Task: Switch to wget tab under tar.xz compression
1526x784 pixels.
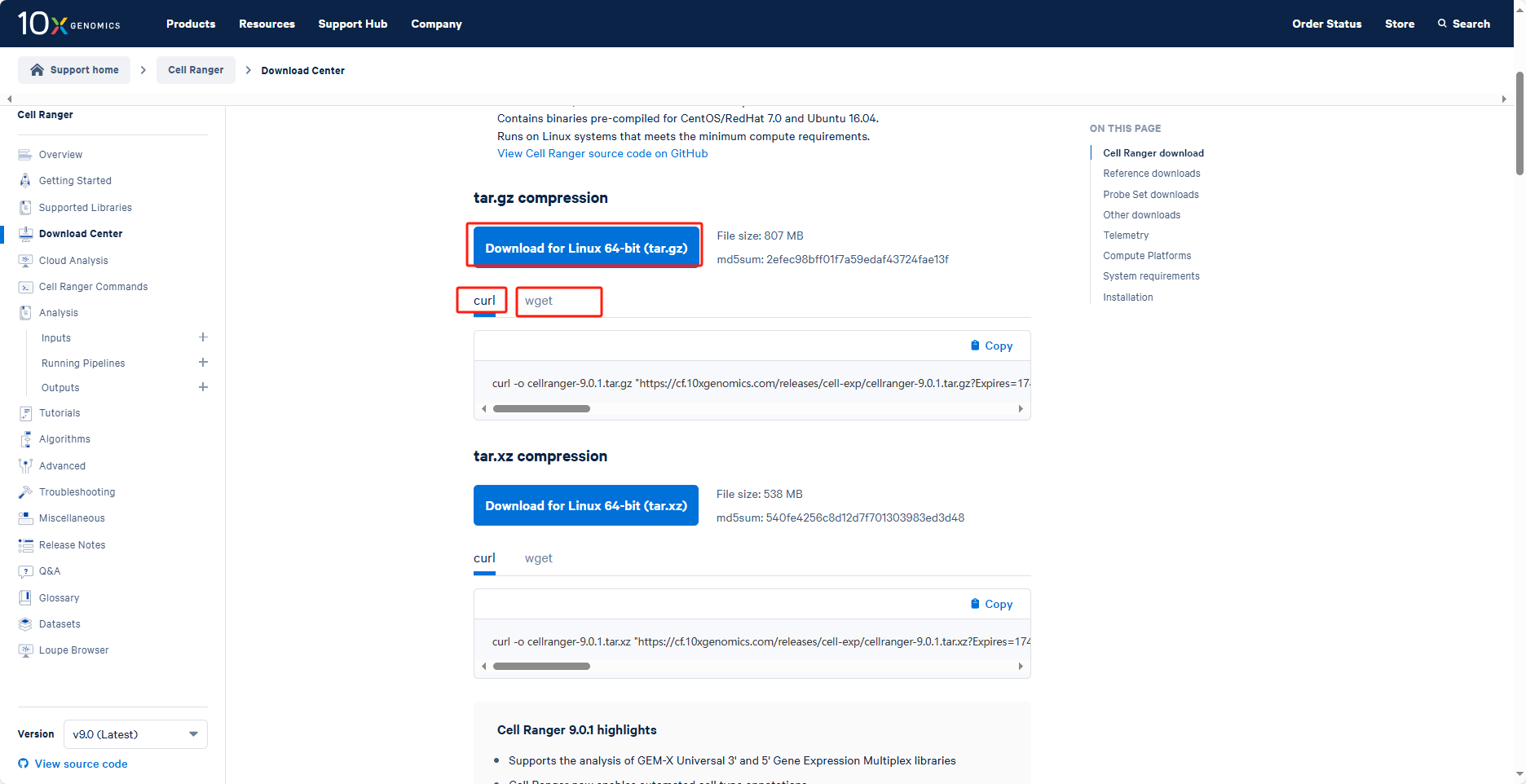Action: pyautogui.click(x=539, y=558)
